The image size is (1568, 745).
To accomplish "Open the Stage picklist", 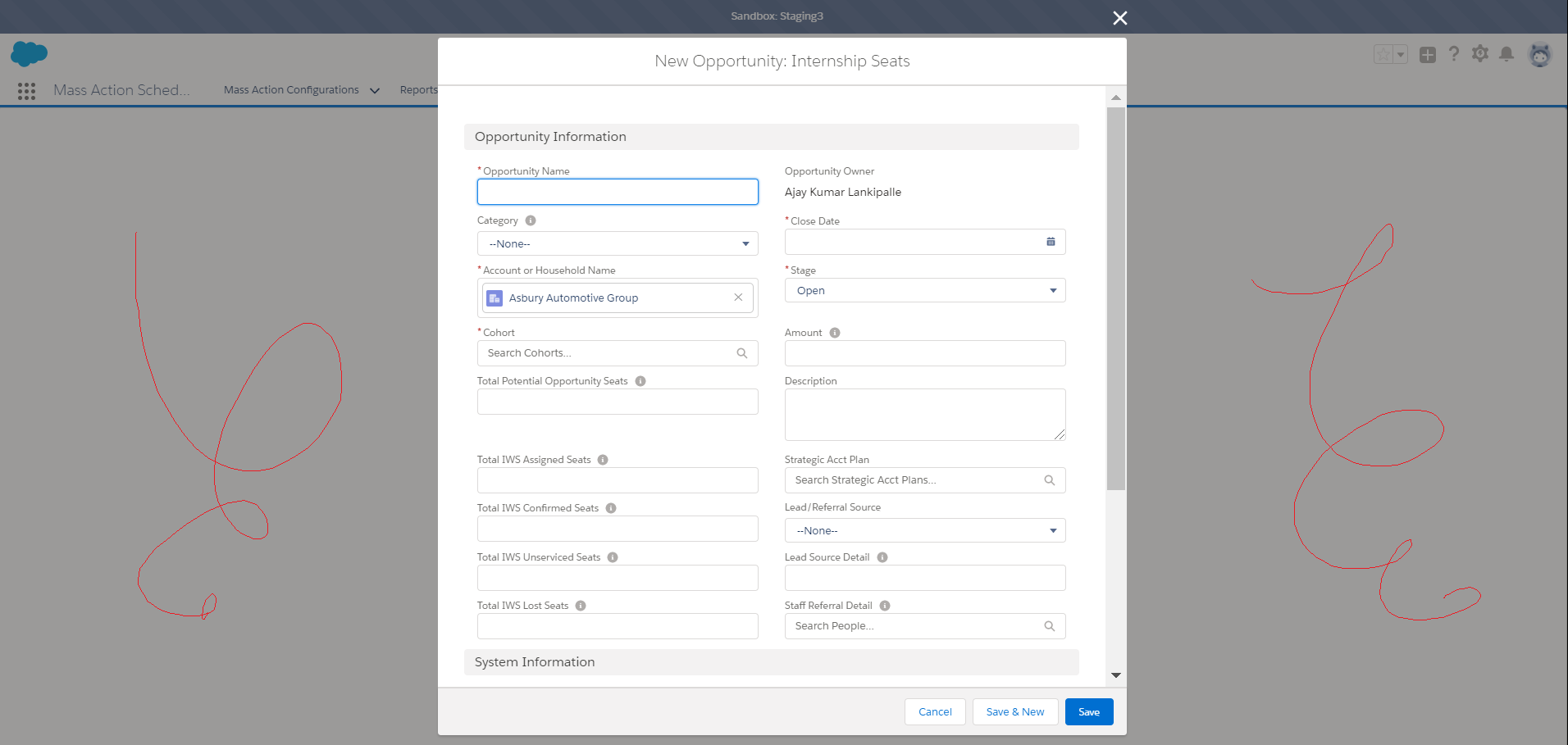I will (925, 290).
